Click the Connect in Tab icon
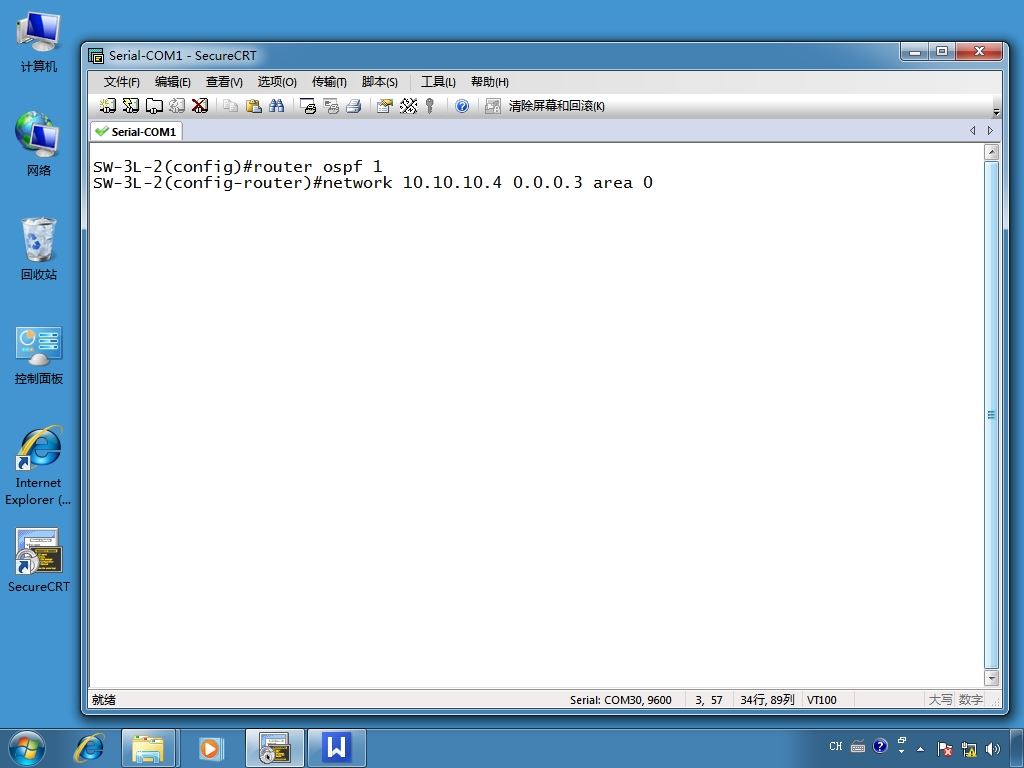This screenshot has height=768, width=1024. [154, 106]
